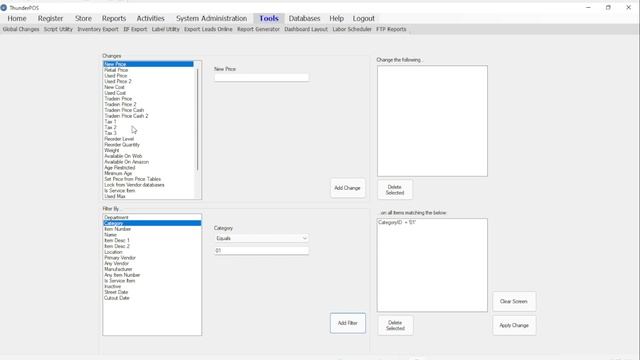Image resolution: width=640 pixels, height=360 pixels.
Task: Open the Labor Scheduler
Action: 352,29
